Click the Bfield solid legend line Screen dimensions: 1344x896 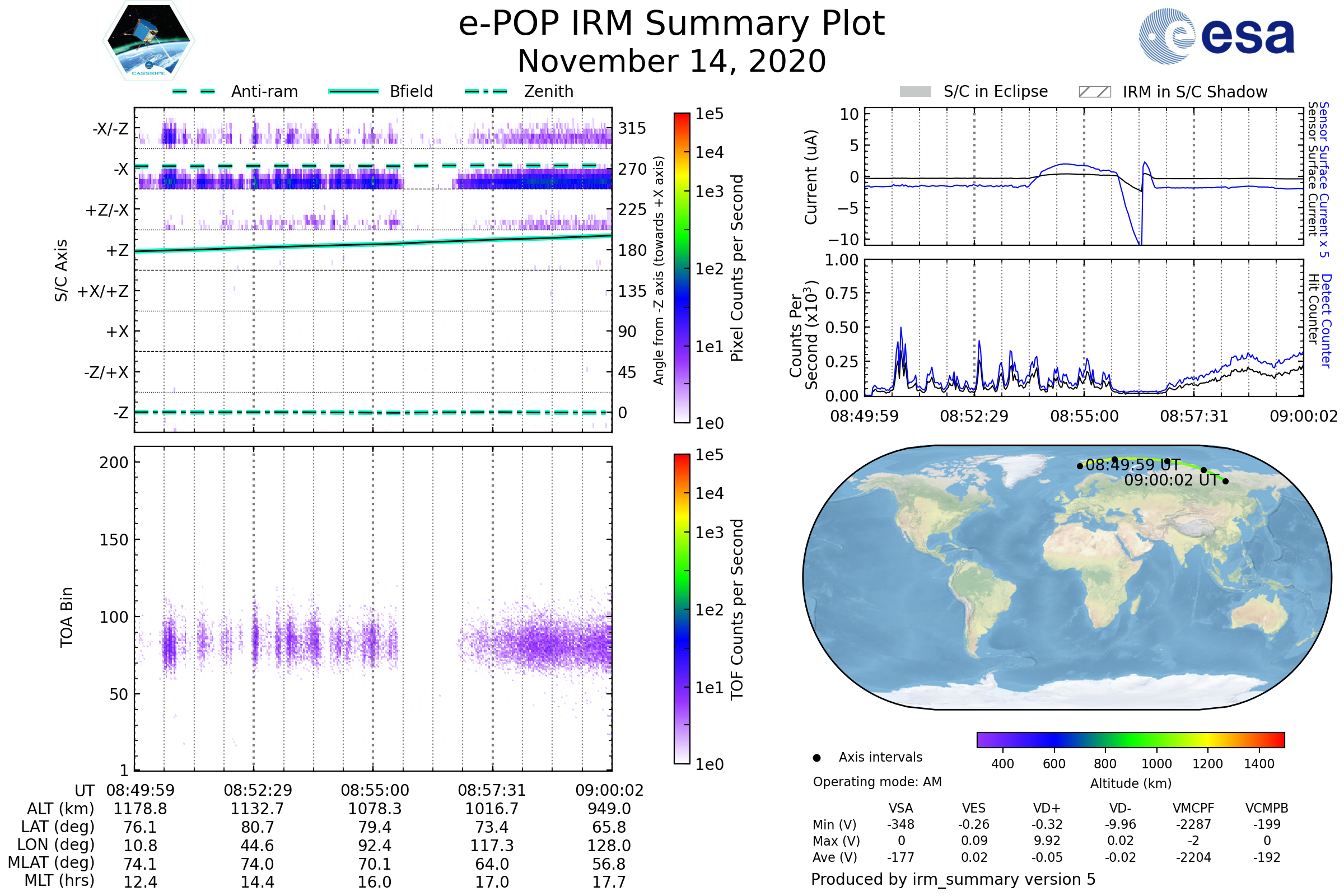coord(353,91)
